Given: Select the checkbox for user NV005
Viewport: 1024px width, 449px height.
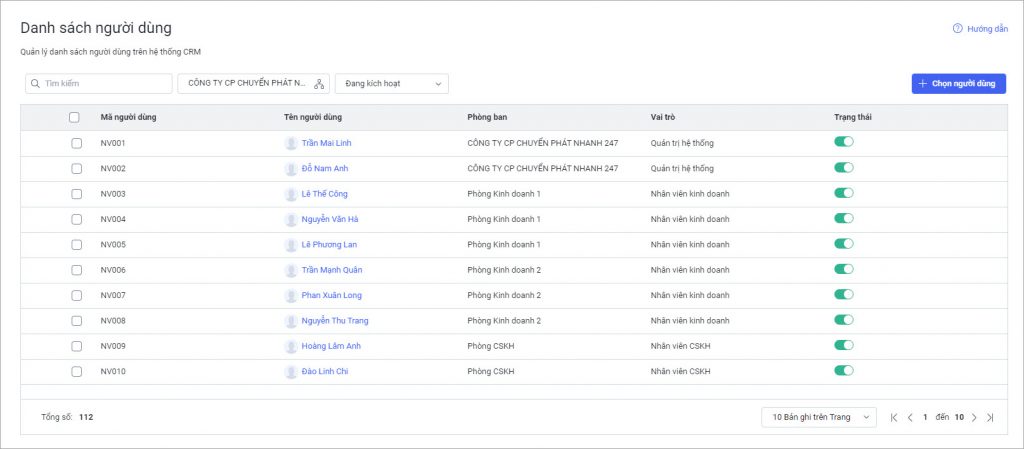Looking at the screenshot, I should pos(76,245).
